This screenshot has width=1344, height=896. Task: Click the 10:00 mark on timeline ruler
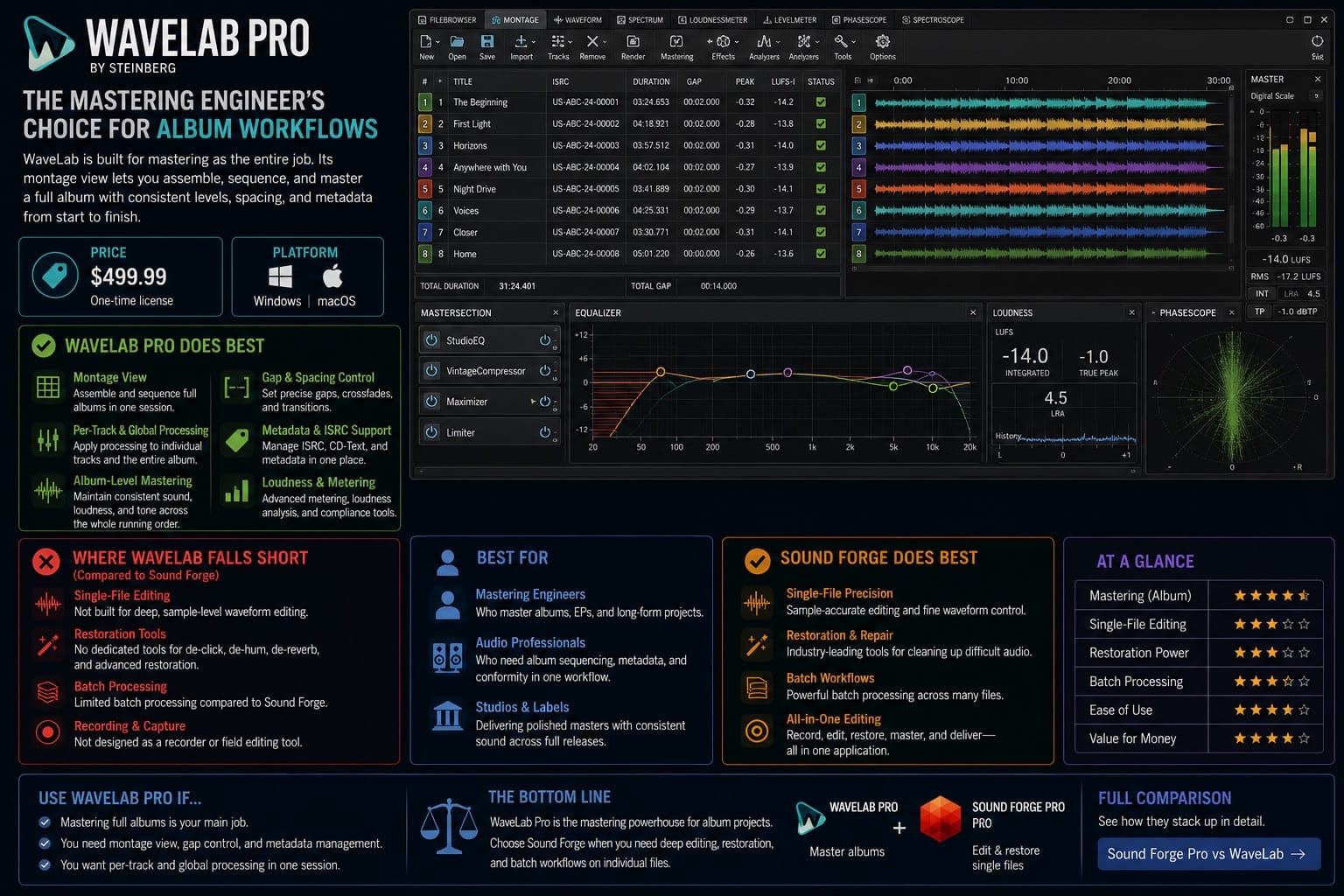[1017, 80]
